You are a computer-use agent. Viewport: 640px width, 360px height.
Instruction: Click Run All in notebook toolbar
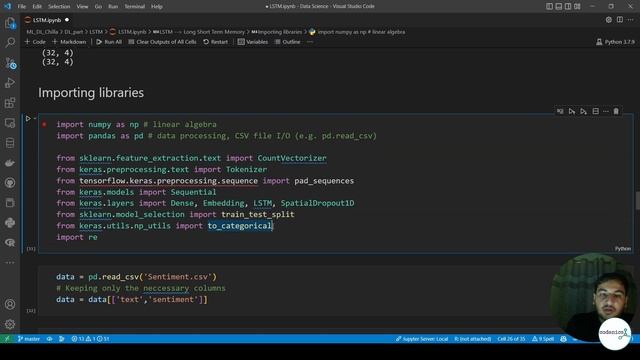pos(109,42)
